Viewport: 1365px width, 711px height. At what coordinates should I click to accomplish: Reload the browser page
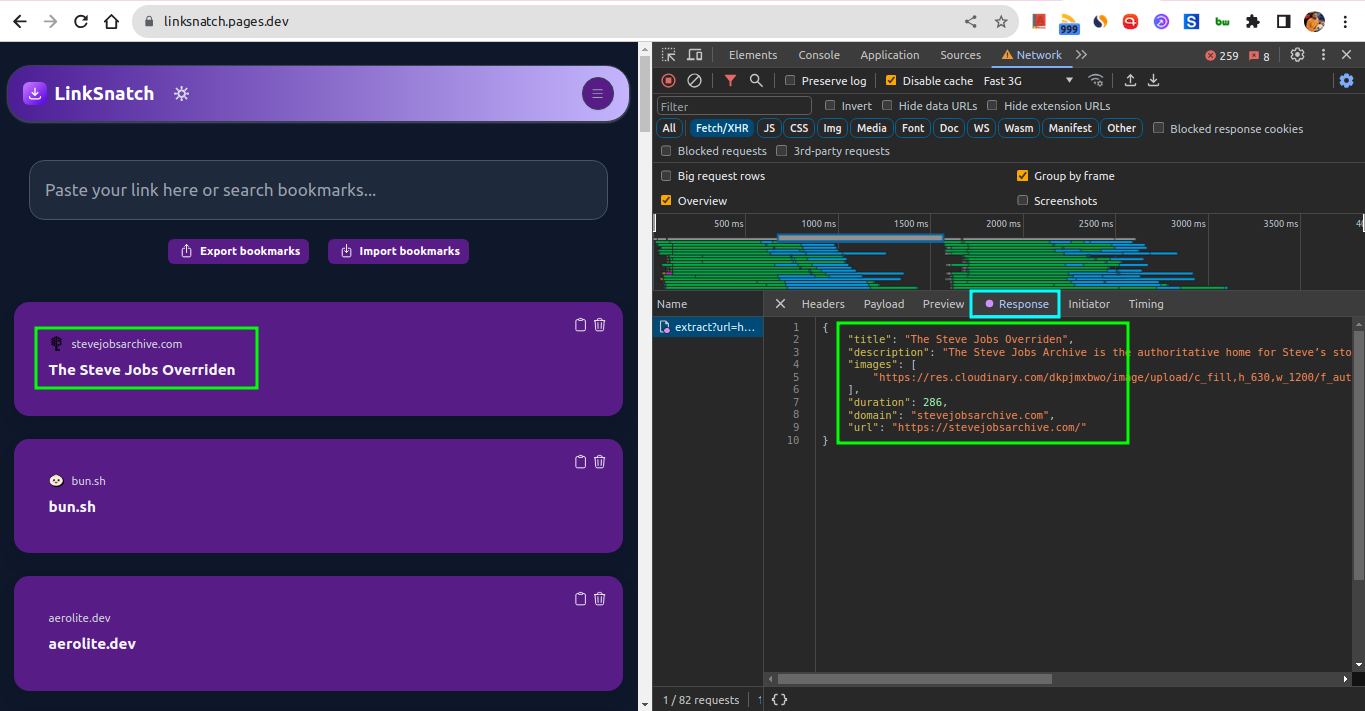pos(81,21)
